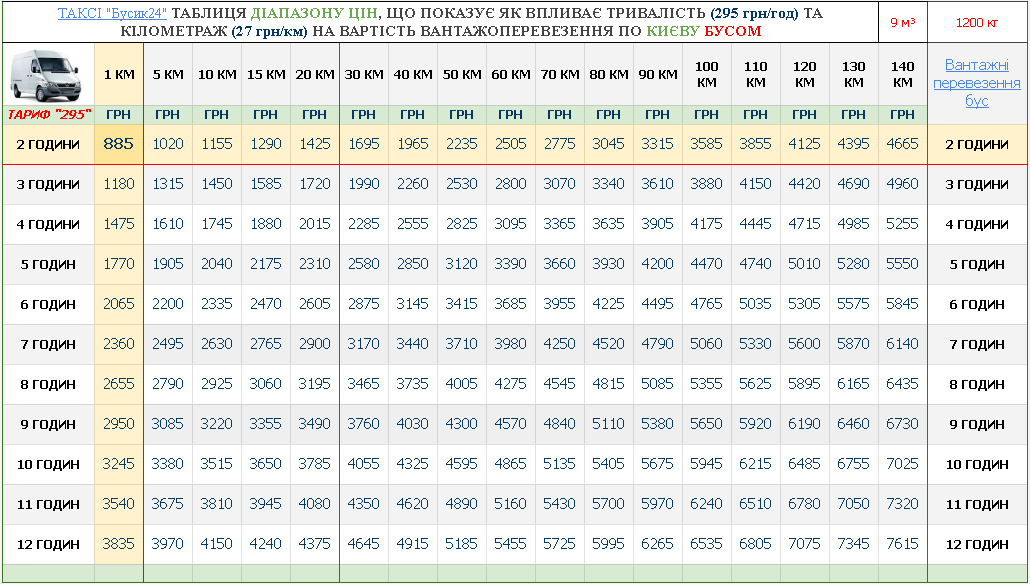Open the Вантажні перевезення бус link
This screenshot has width=1030, height=584.
[976, 83]
